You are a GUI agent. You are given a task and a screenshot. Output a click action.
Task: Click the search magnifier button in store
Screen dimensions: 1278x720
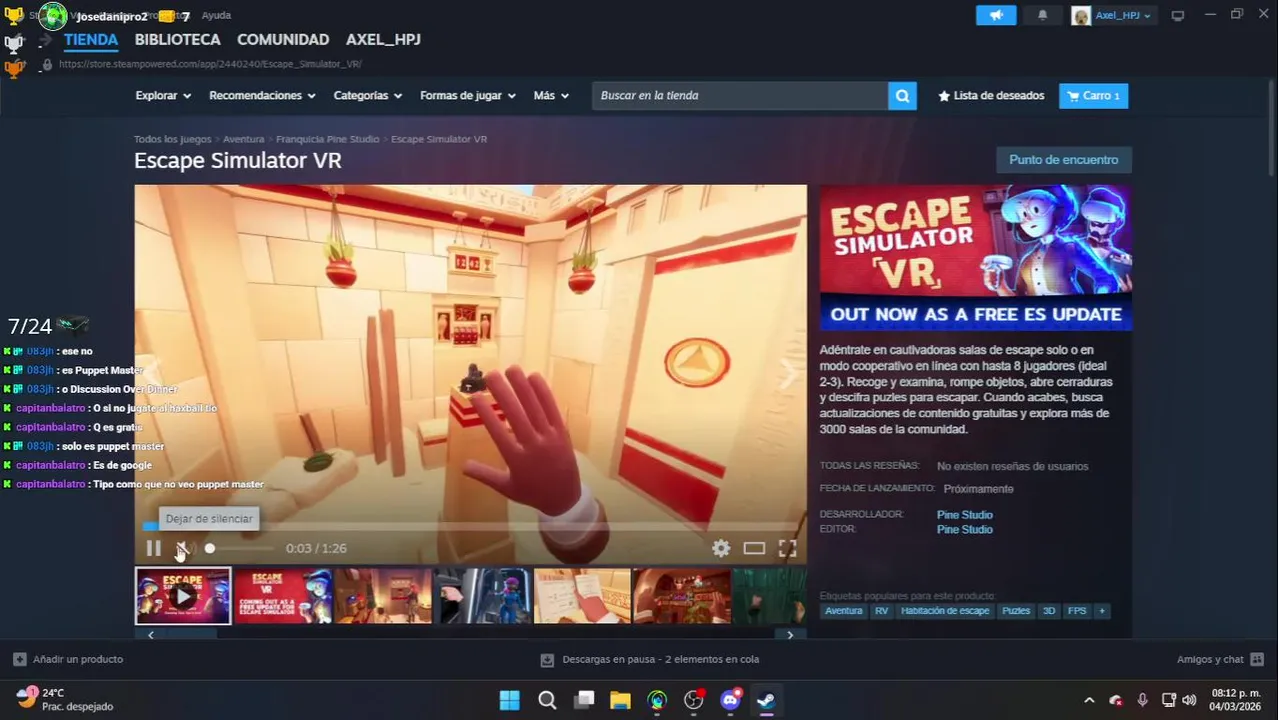pyautogui.click(x=902, y=96)
